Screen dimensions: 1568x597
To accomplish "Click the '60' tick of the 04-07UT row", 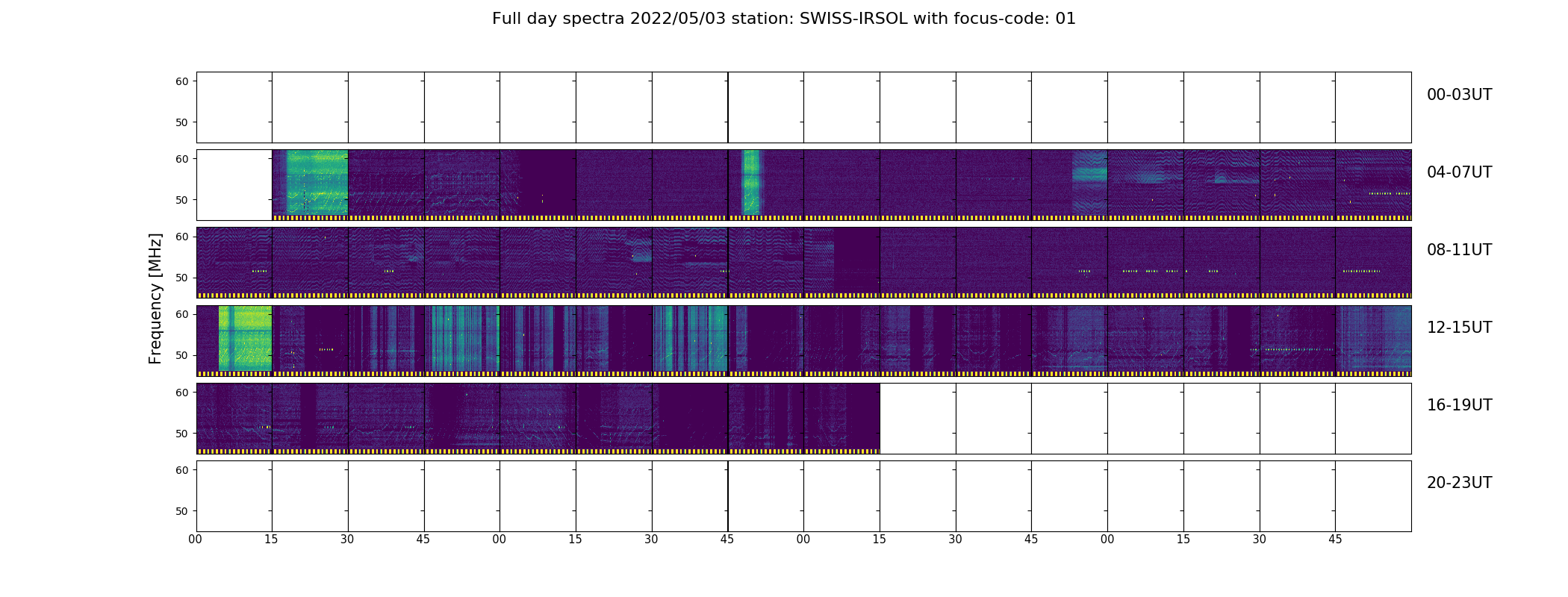I will (x=181, y=159).
